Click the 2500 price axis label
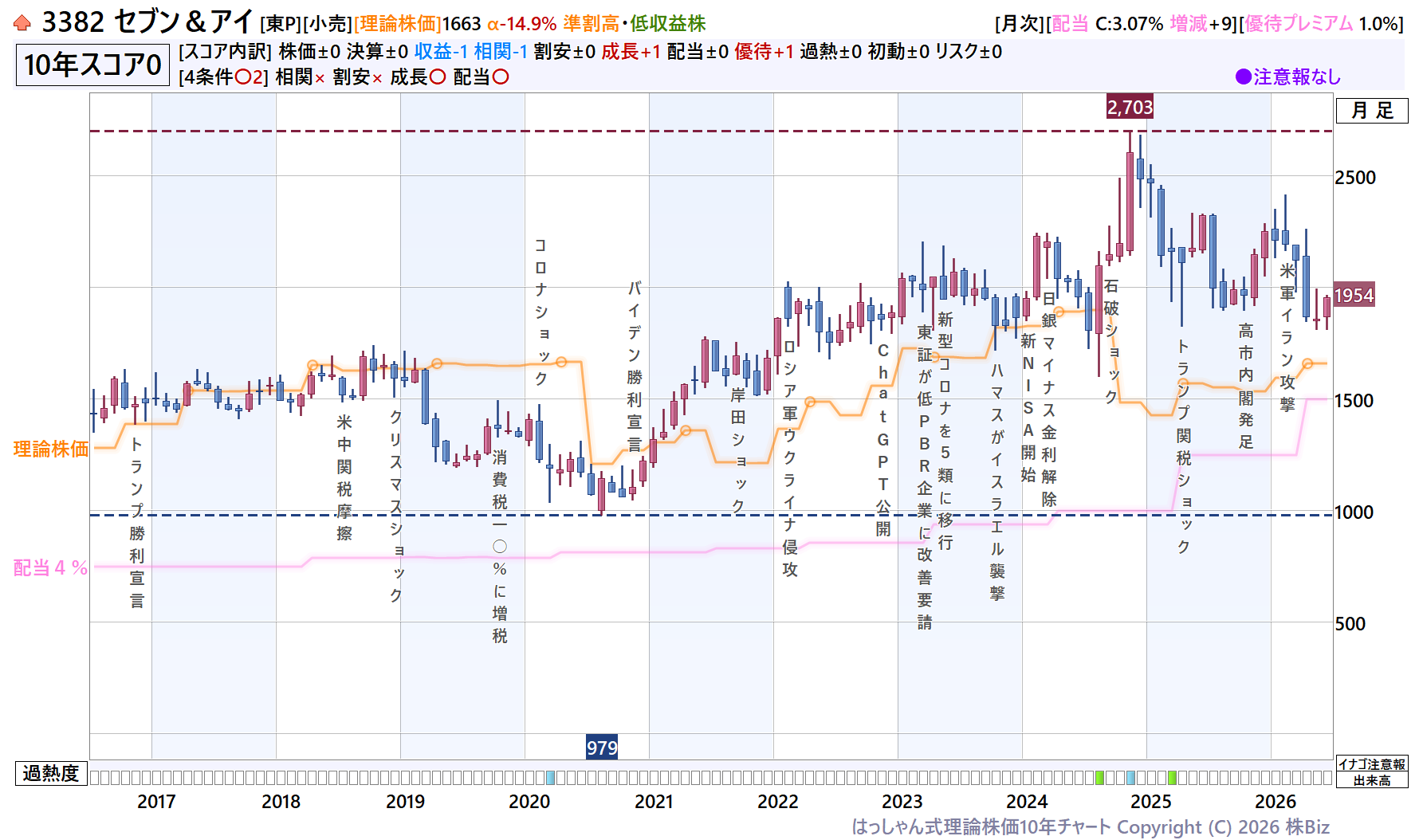The height and width of the screenshot is (840, 1419). click(1355, 178)
